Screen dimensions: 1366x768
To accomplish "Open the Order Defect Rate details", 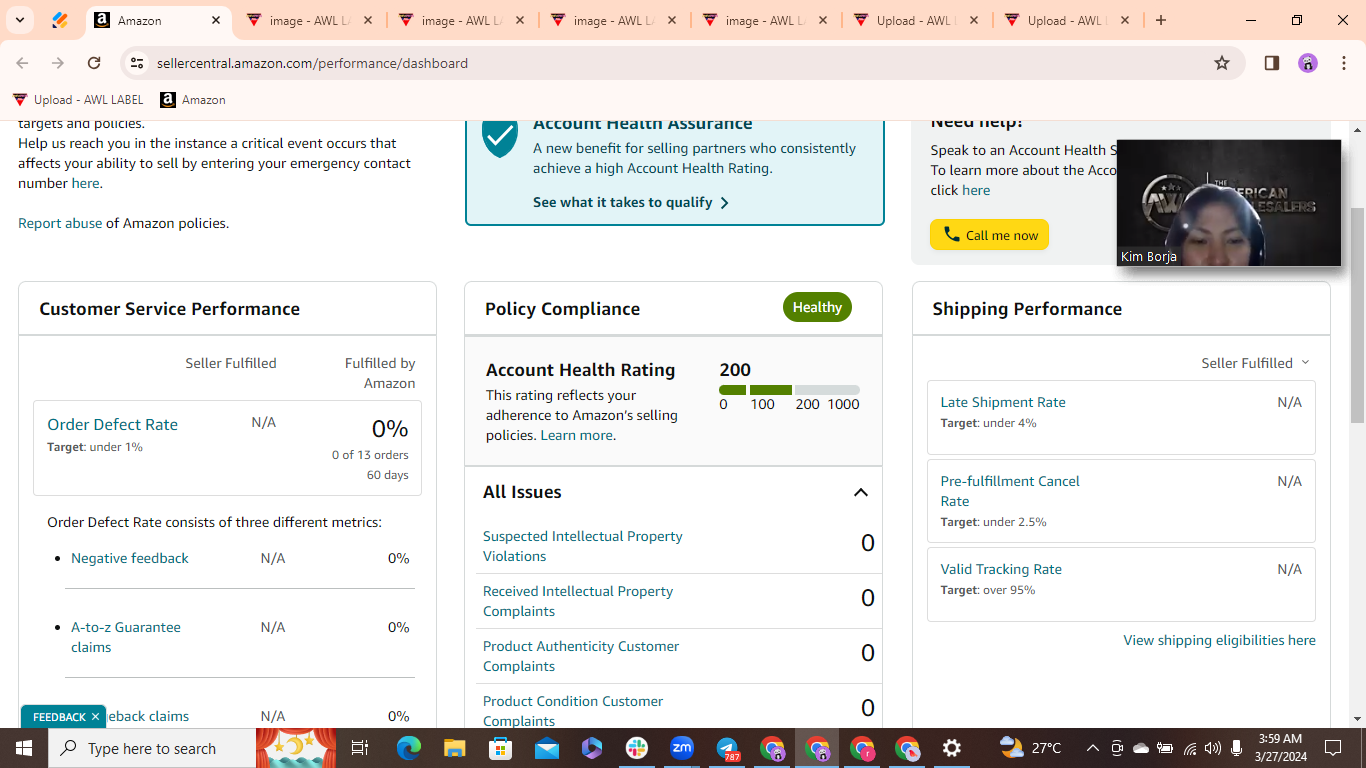I will pyautogui.click(x=112, y=424).
